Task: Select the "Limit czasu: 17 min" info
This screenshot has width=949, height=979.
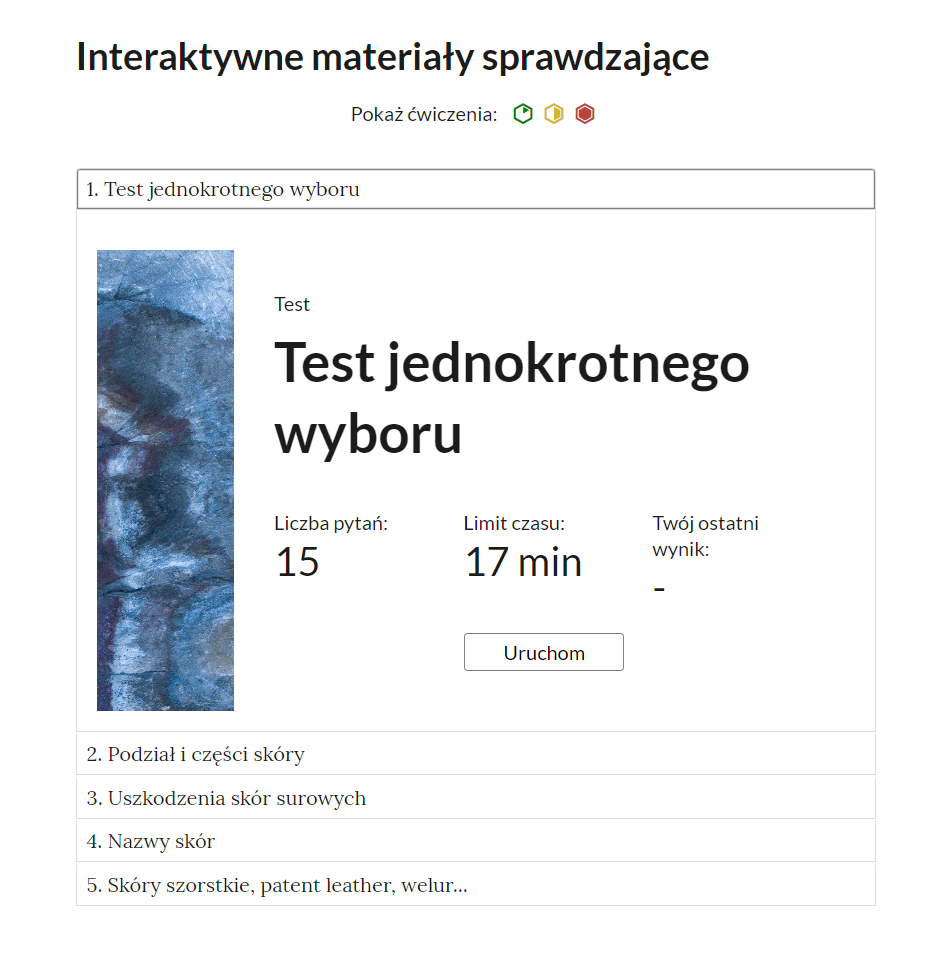Action: tap(523, 545)
